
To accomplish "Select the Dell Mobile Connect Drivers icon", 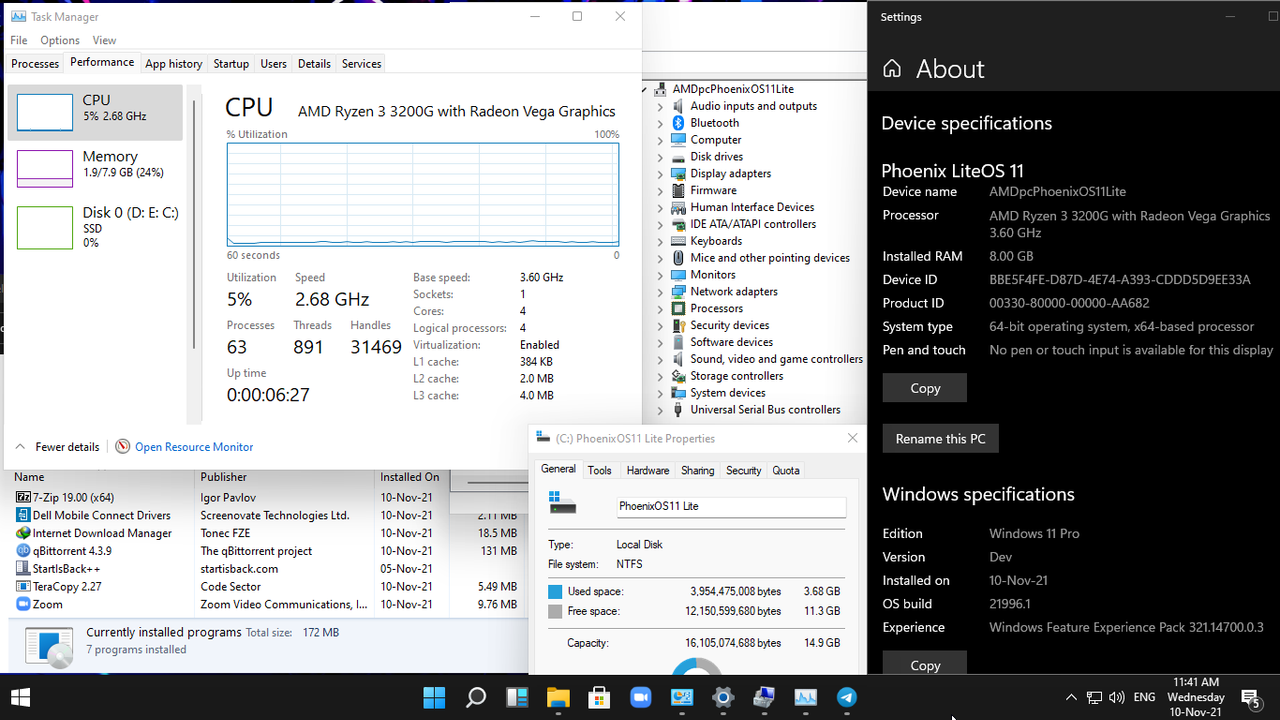I will pyautogui.click(x=24, y=515).
